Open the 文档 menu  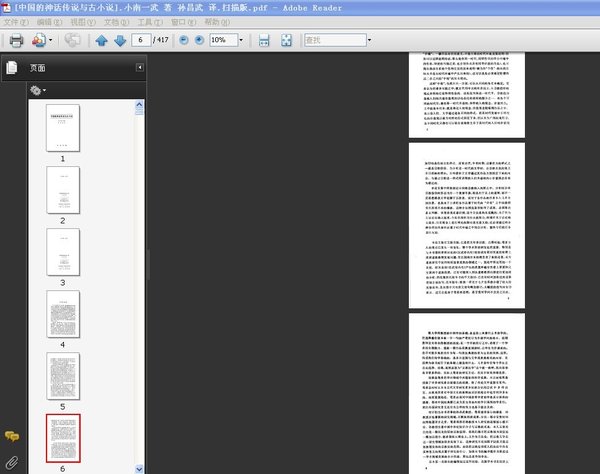tap(116, 22)
